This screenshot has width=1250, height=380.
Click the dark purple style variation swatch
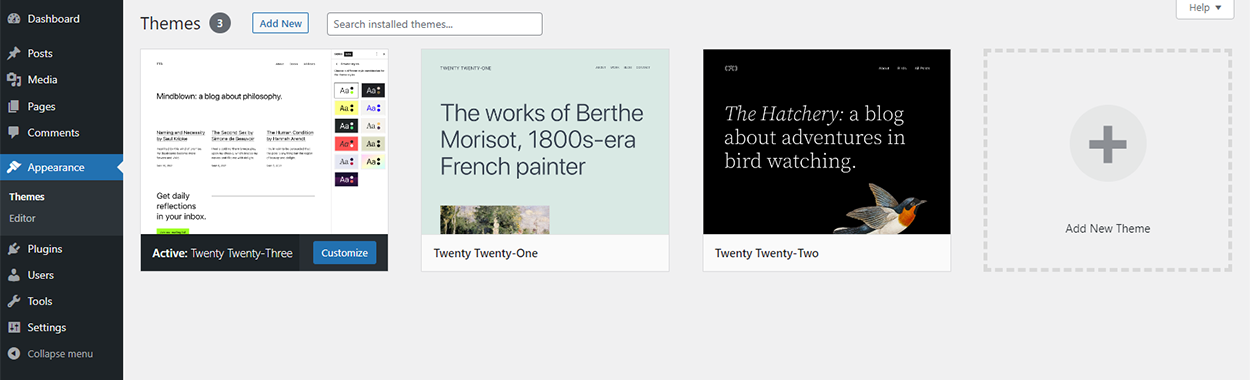point(346,179)
